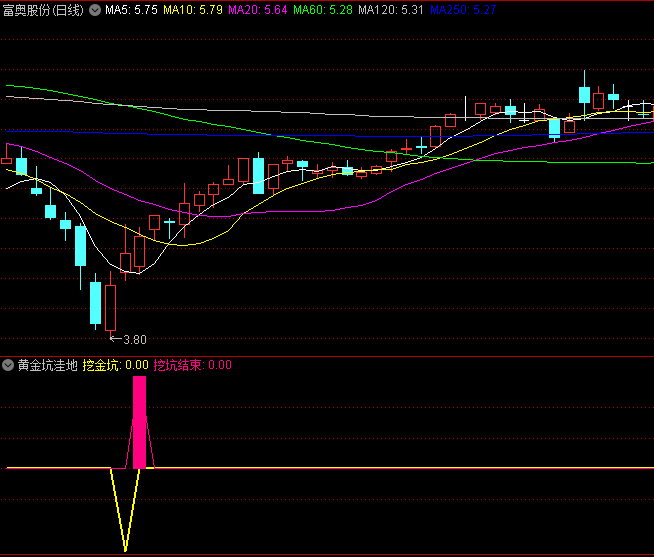Viewport: 654px width, 557px height.
Task: Click the 黄金坑洼地 indicator name
Action: [48, 365]
